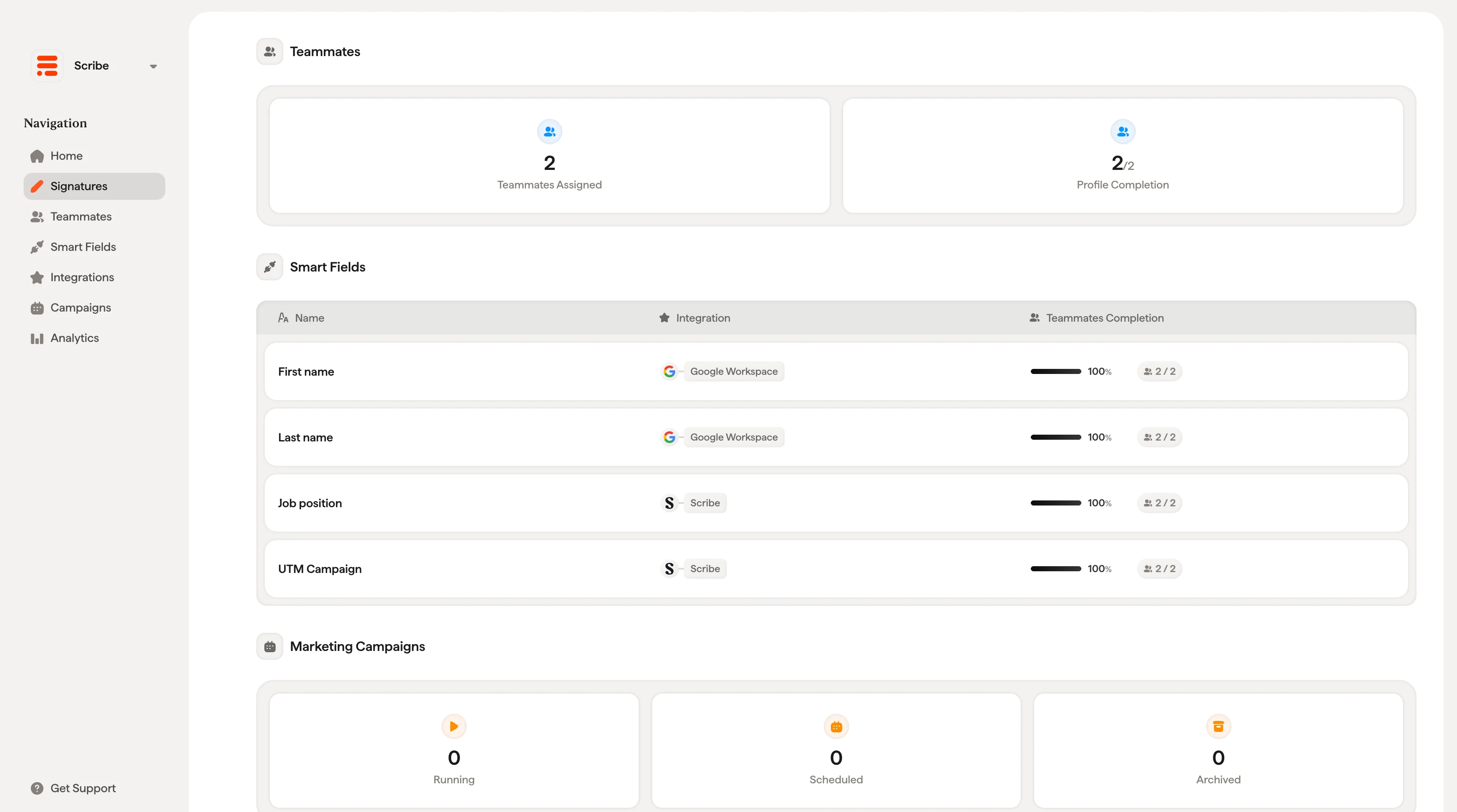This screenshot has width=1457, height=812.
Task: Click the Teammates Assigned blue people icon
Action: point(549,132)
